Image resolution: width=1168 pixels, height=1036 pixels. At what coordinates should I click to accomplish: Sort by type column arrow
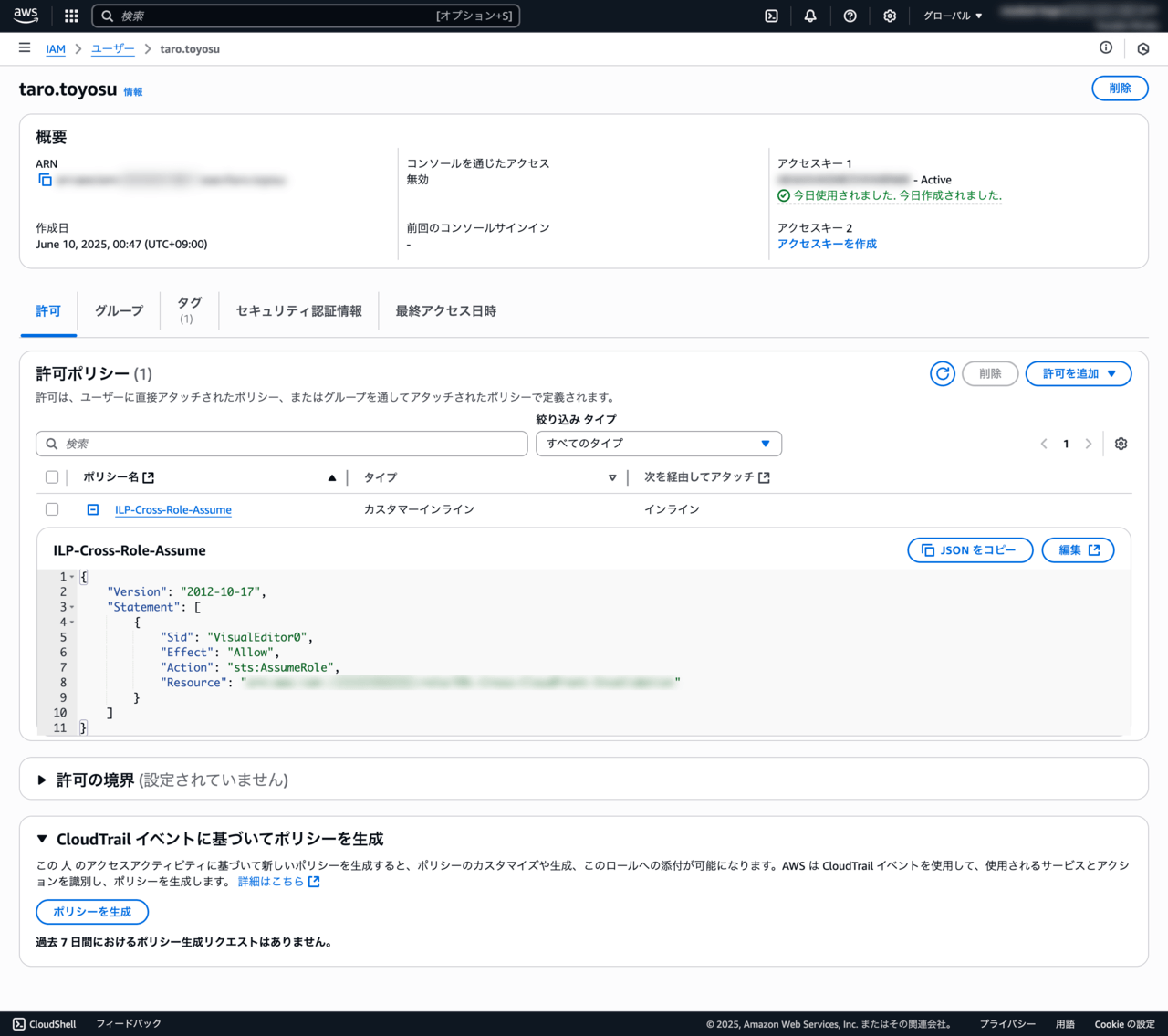click(x=612, y=477)
